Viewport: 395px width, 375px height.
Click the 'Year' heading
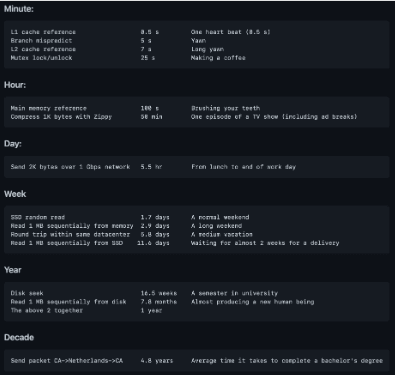point(13,270)
